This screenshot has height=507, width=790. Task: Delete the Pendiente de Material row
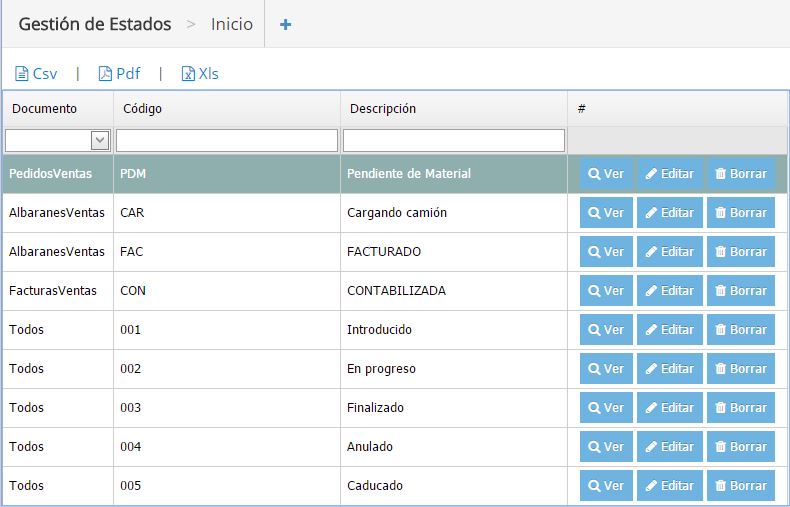tap(741, 174)
